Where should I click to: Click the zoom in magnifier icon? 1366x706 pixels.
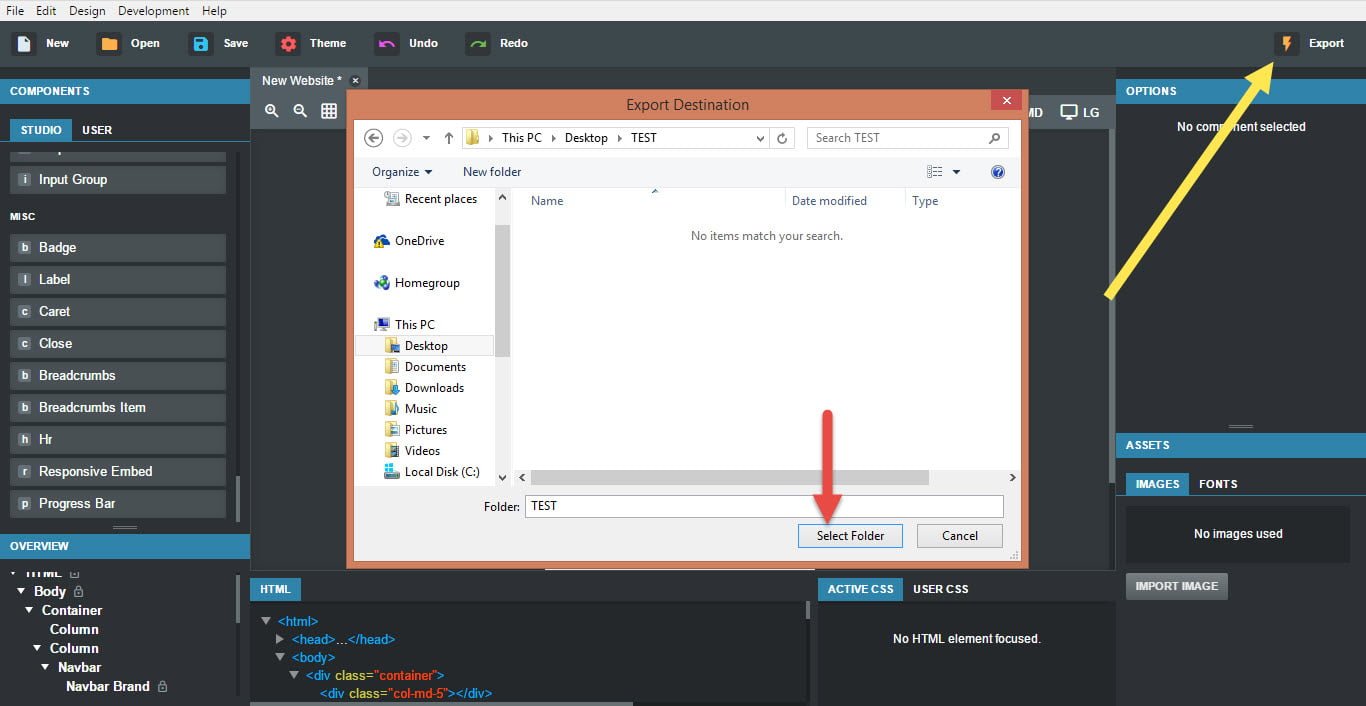click(272, 111)
